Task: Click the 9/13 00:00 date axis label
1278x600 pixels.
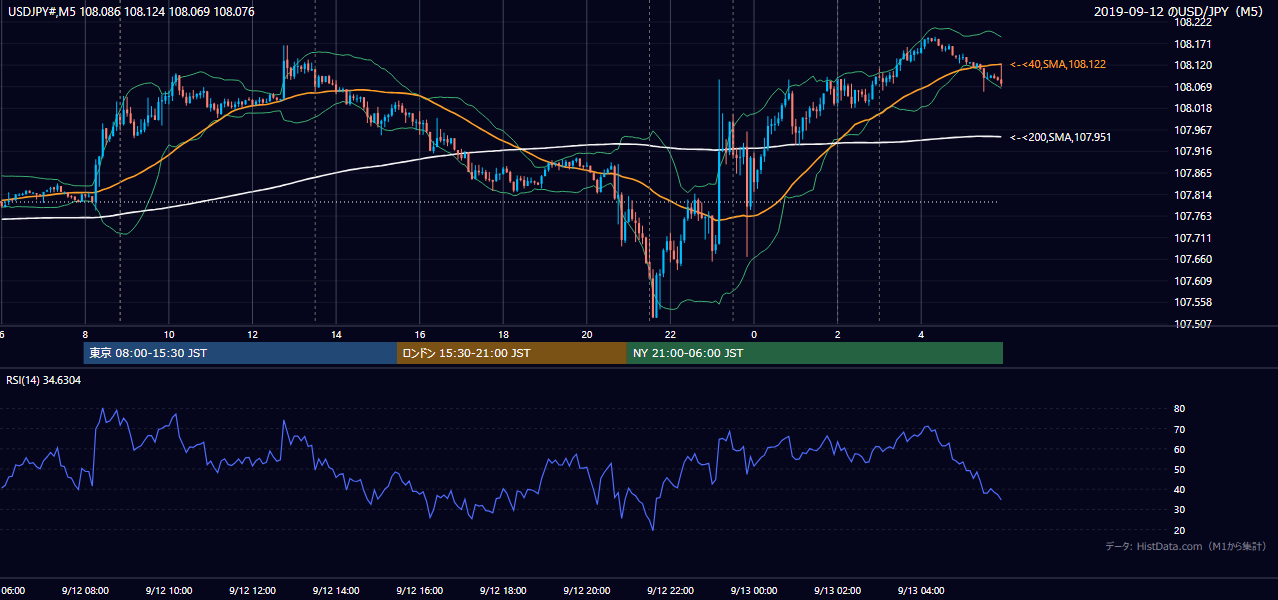Action: (754, 590)
